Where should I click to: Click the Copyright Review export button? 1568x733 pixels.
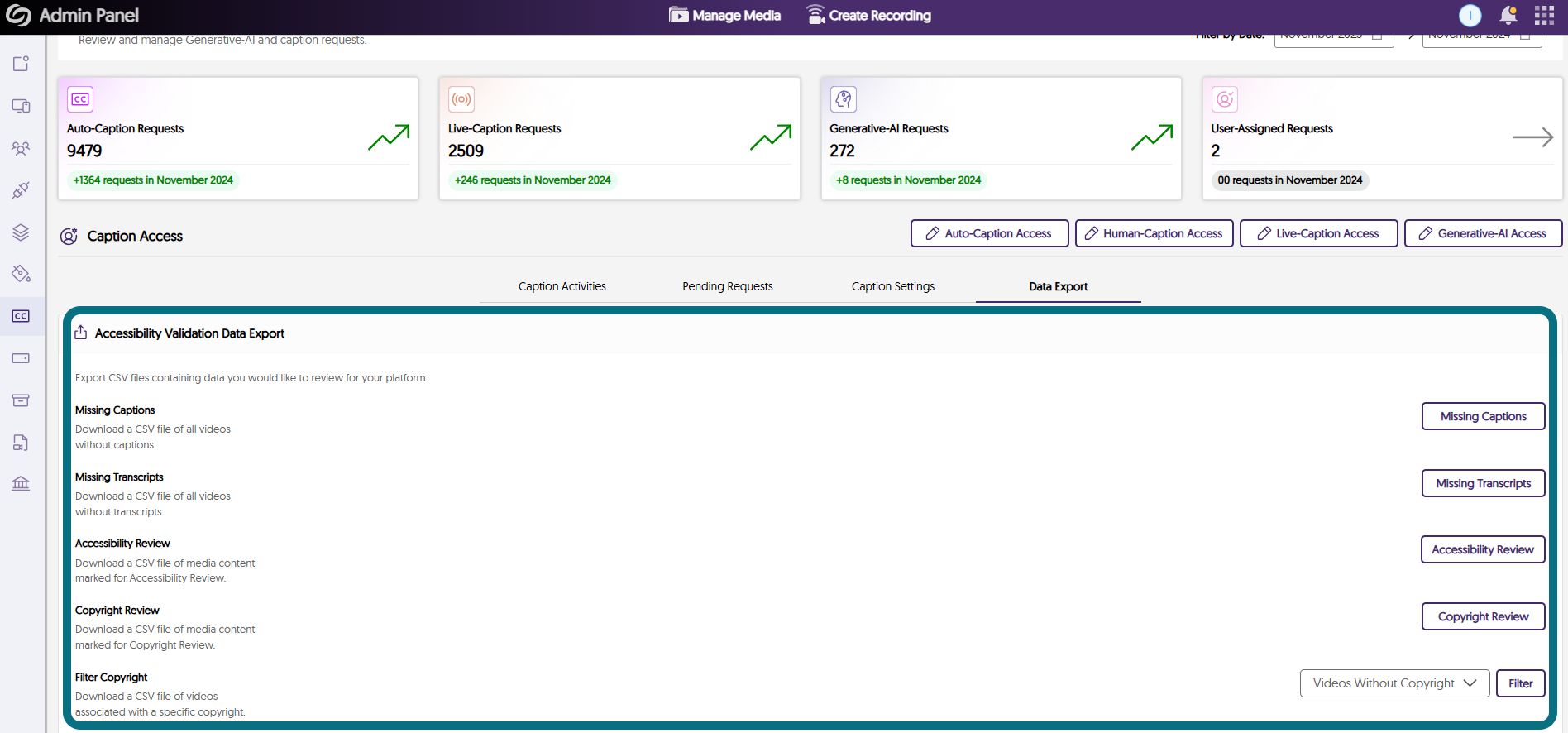1484,616
